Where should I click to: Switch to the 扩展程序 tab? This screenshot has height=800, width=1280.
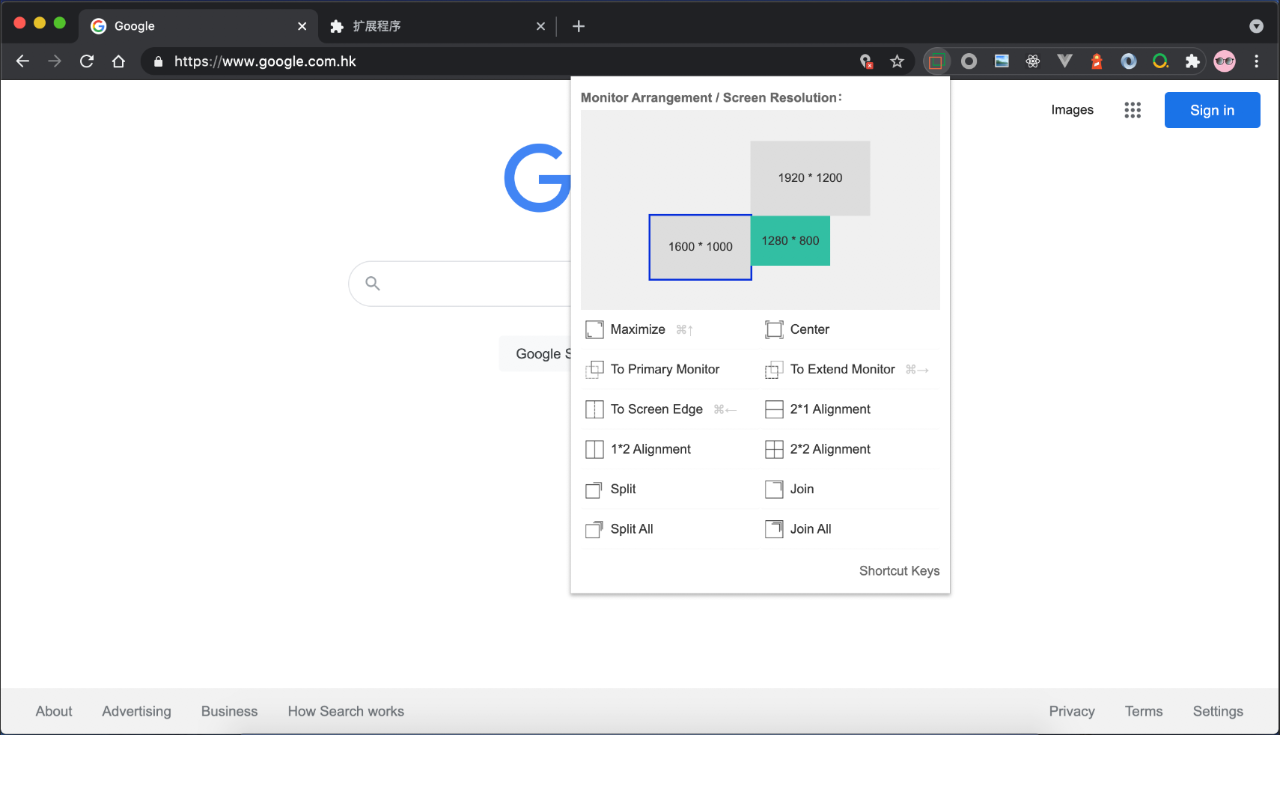pos(430,26)
